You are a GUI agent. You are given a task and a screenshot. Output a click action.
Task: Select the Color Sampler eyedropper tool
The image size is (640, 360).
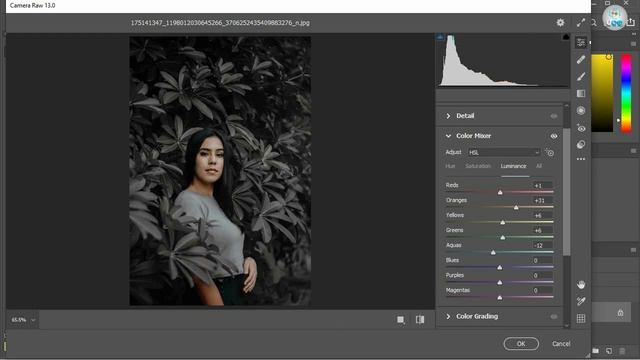coord(581,301)
